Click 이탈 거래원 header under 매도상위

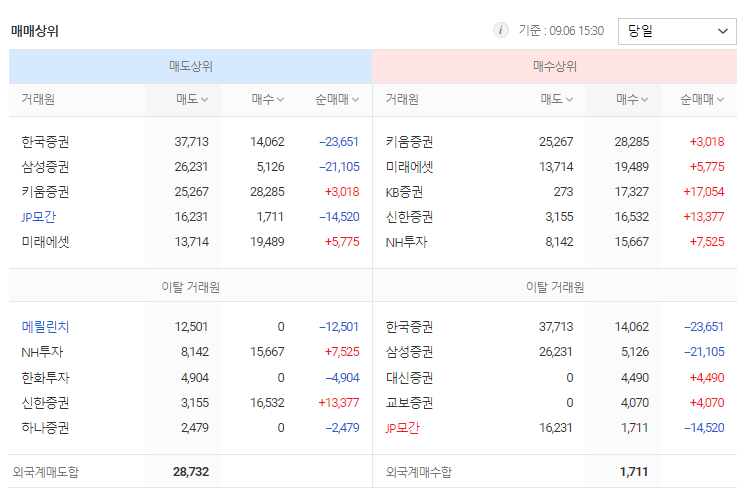click(x=191, y=288)
